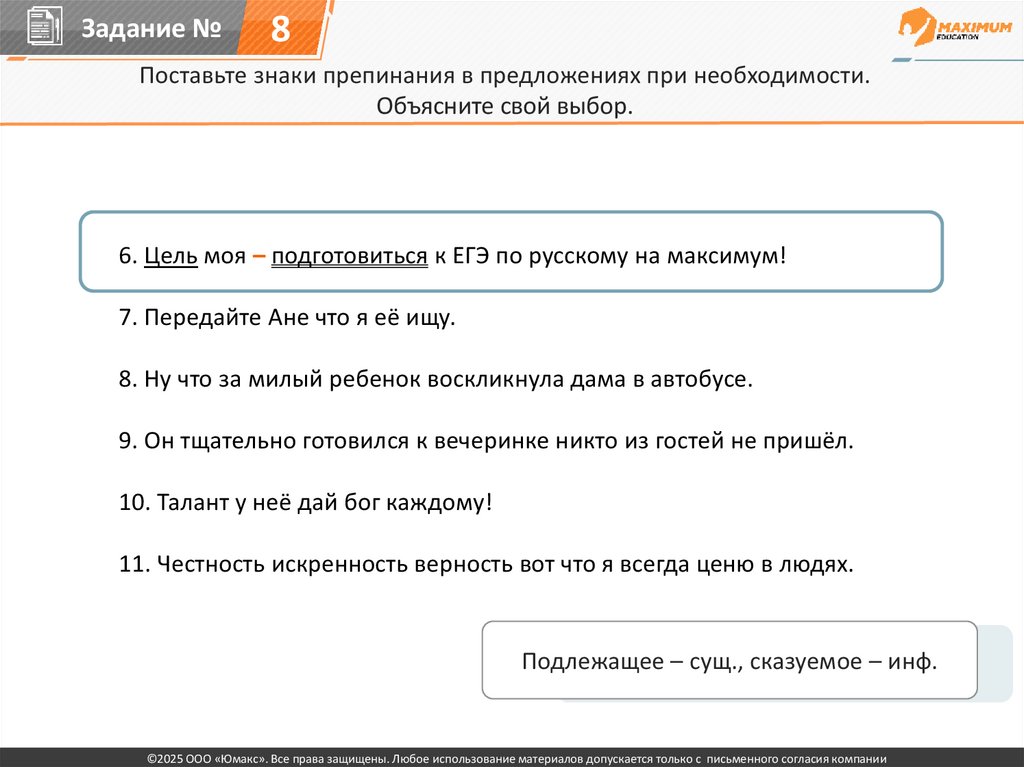Viewport: 1024px width, 767px height.
Task: Click the hint box «Подлежащее – сущ., сказуемое – инф.»
Action: (x=729, y=661)
